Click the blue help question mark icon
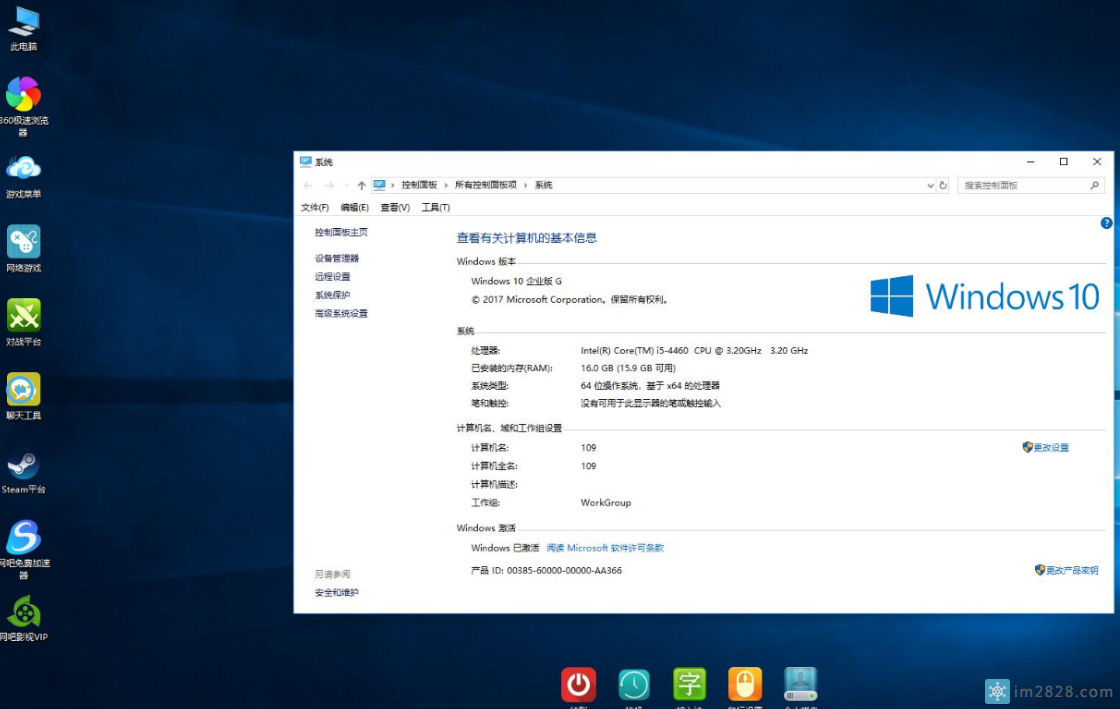1120x709 pixels. tap(1106, 223)
